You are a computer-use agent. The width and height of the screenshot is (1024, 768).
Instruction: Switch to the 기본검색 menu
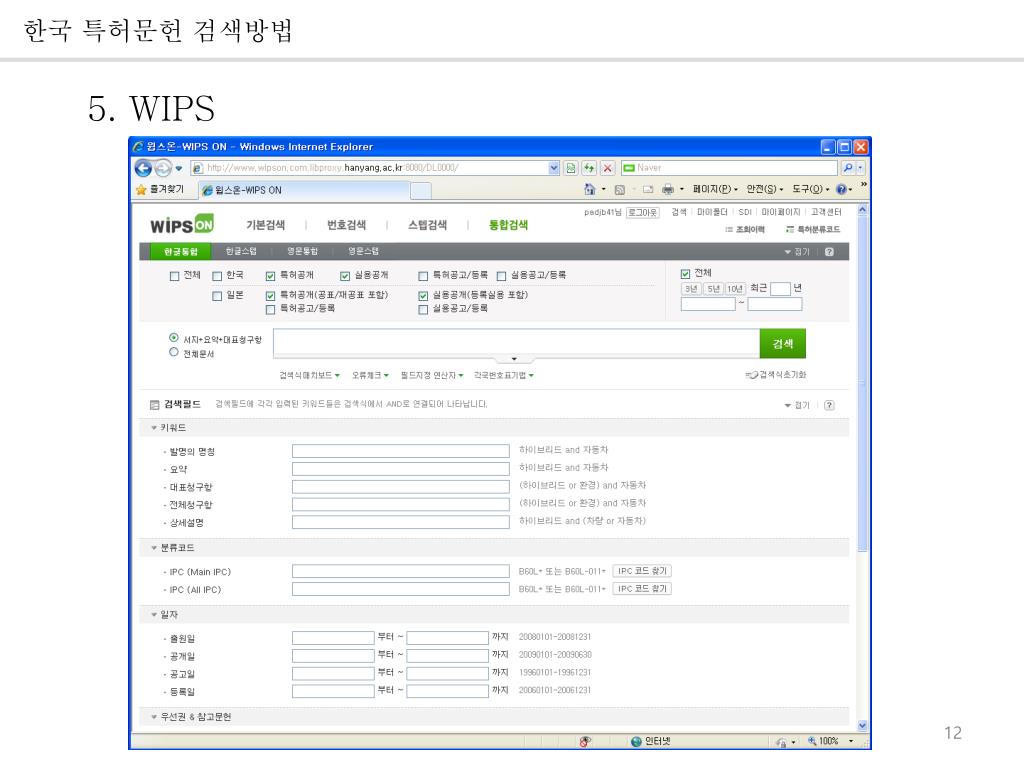point(265,225)
